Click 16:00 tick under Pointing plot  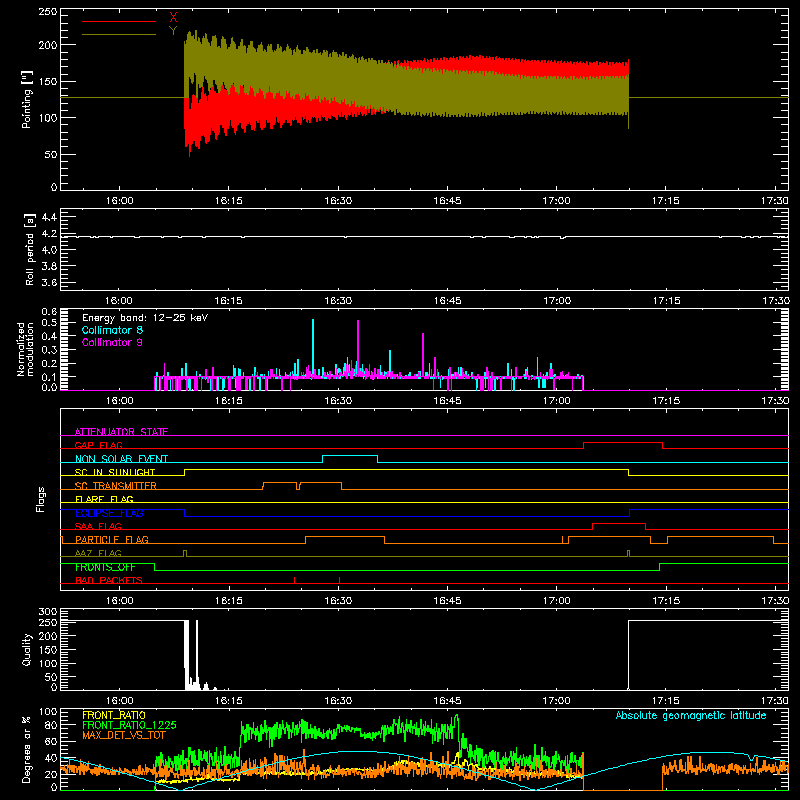click(x=119, y=201)
